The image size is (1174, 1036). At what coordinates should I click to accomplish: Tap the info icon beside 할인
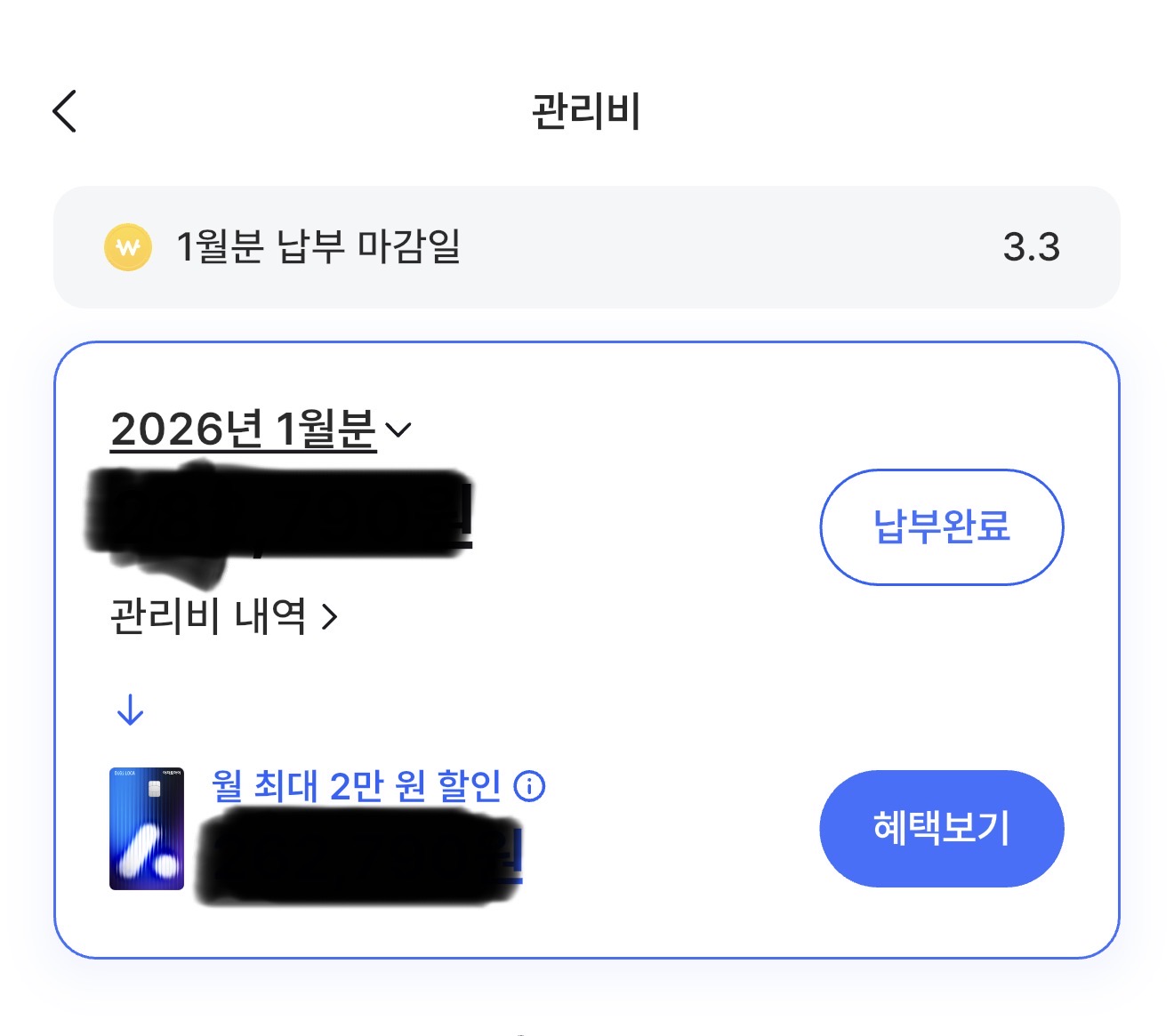coord(529,786)
